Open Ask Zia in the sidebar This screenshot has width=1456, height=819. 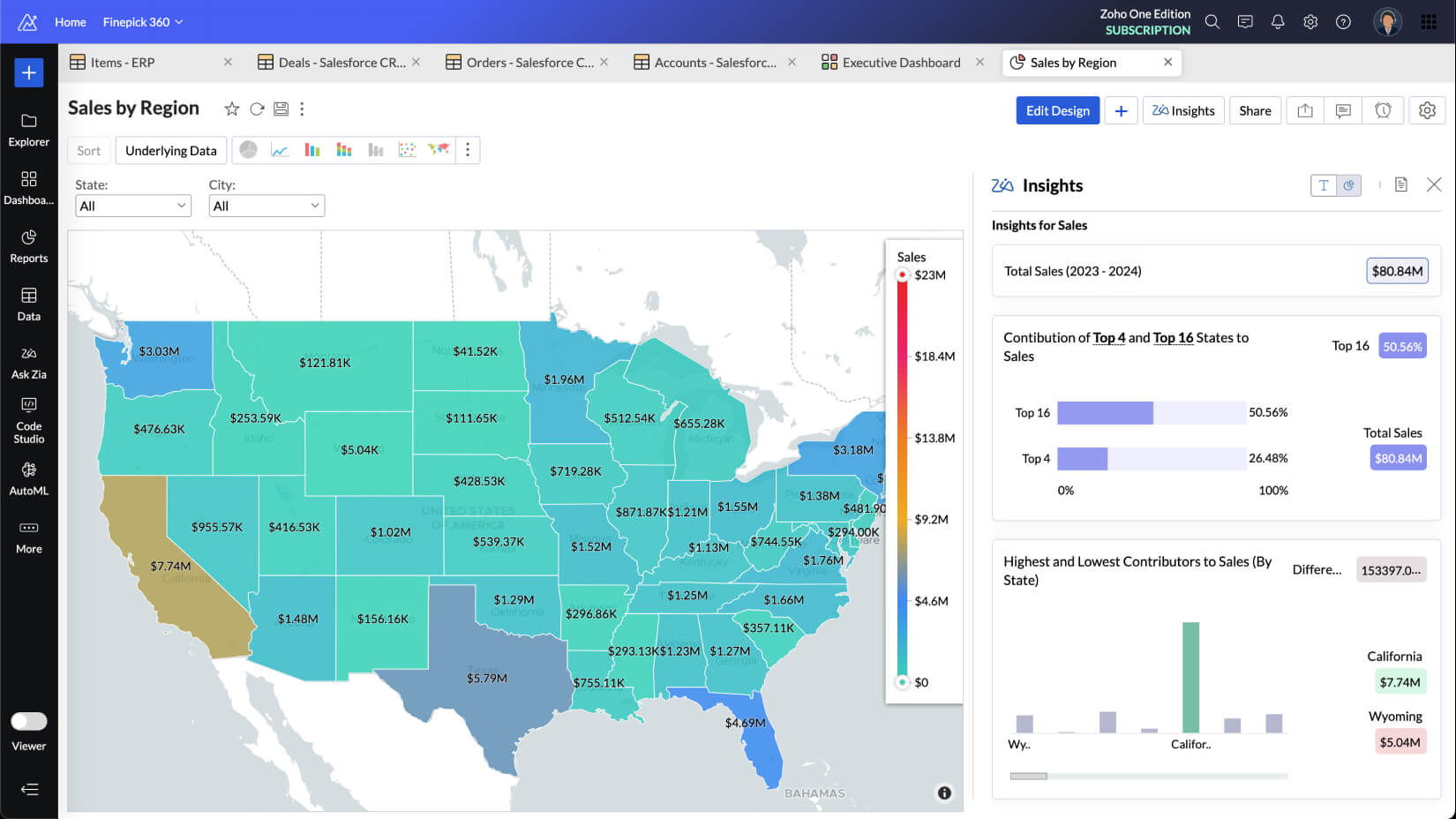29,362
